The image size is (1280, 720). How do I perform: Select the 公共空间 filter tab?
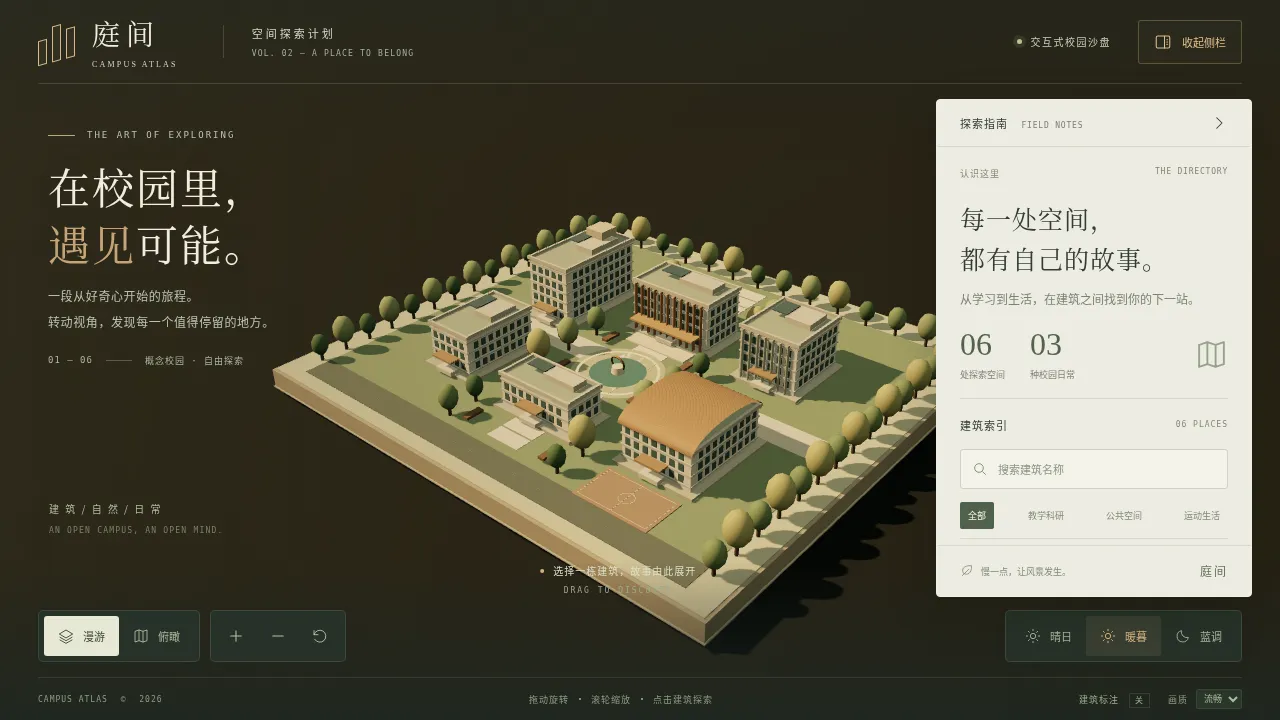click(1124, 515)
